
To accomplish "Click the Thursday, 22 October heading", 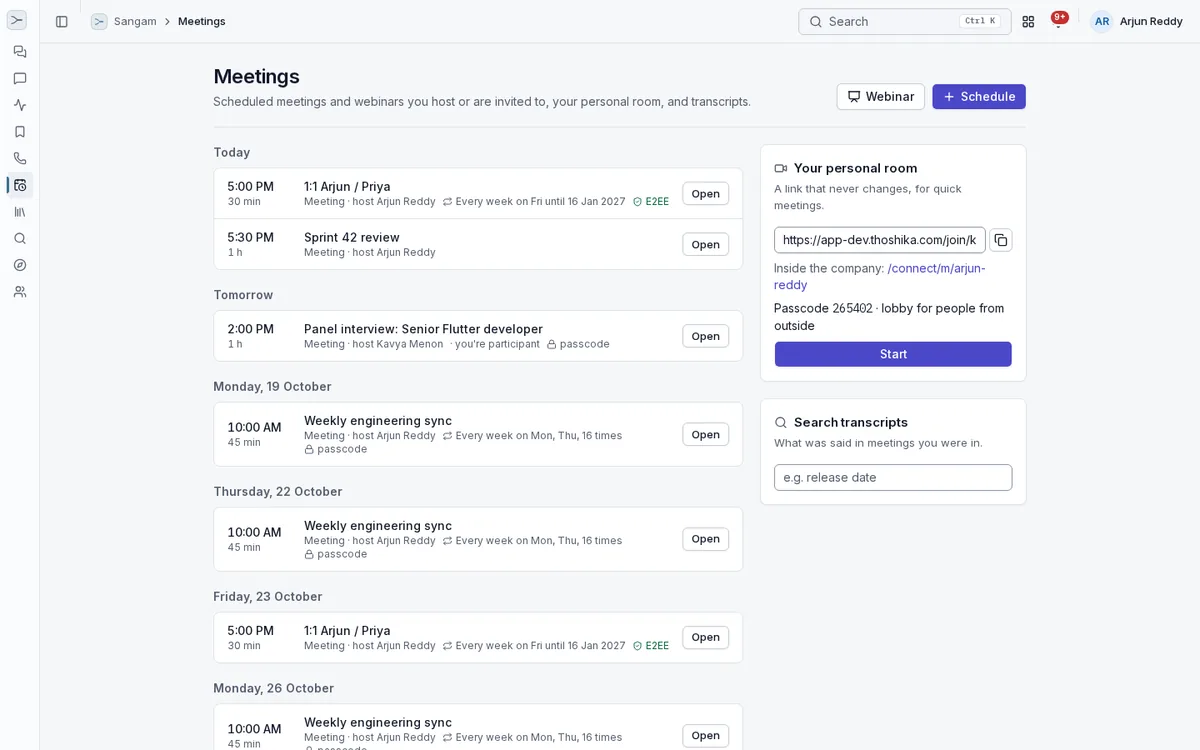I will point(278,491).
